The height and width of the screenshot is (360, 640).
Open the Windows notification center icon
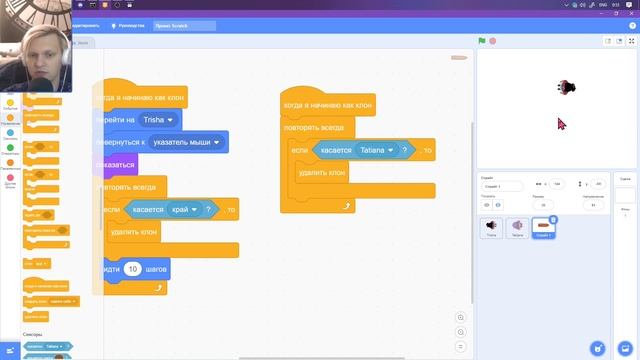(x=629, y=5)
